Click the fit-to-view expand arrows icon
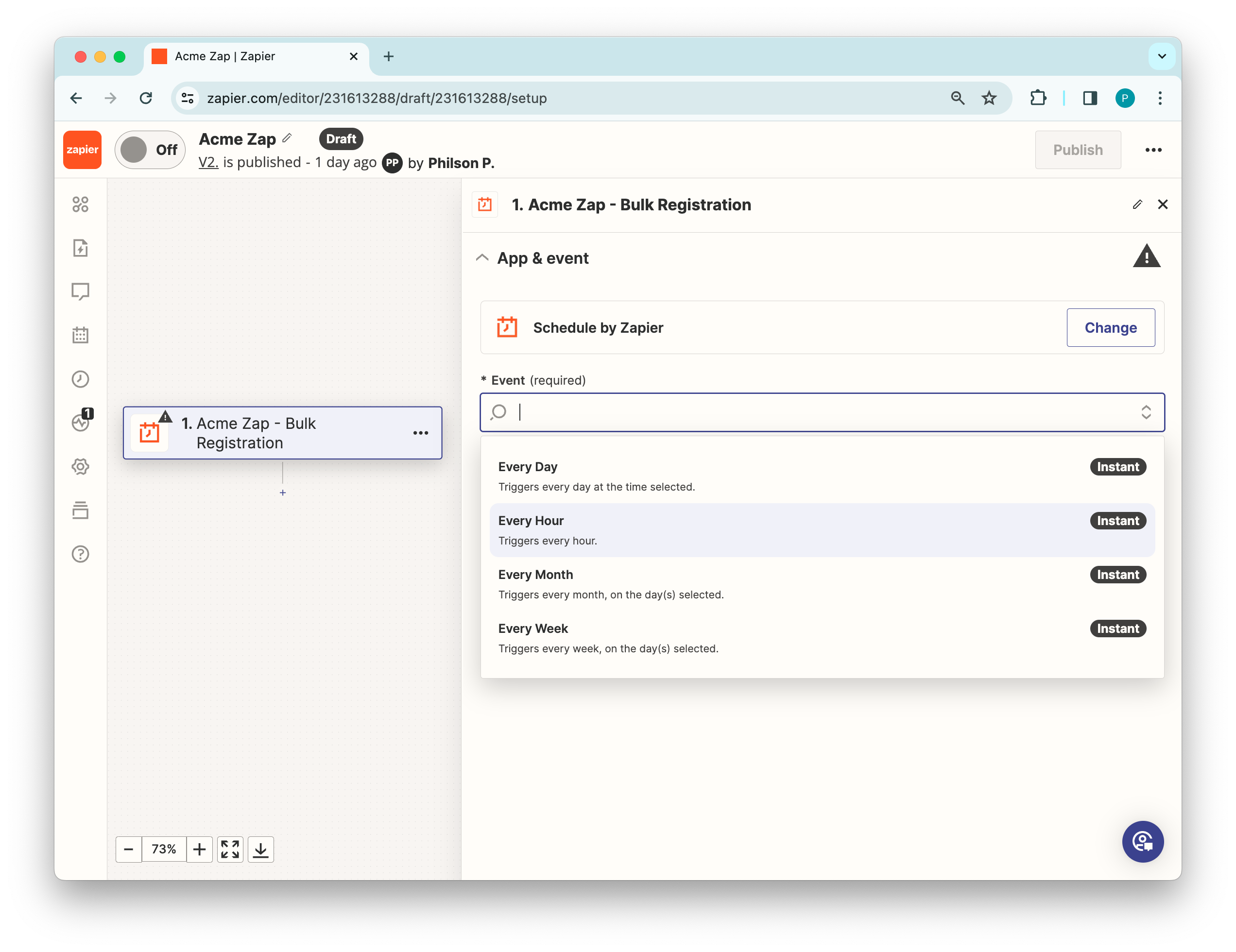Viewport: 1236px width, 952px height. tap(230, 849)
